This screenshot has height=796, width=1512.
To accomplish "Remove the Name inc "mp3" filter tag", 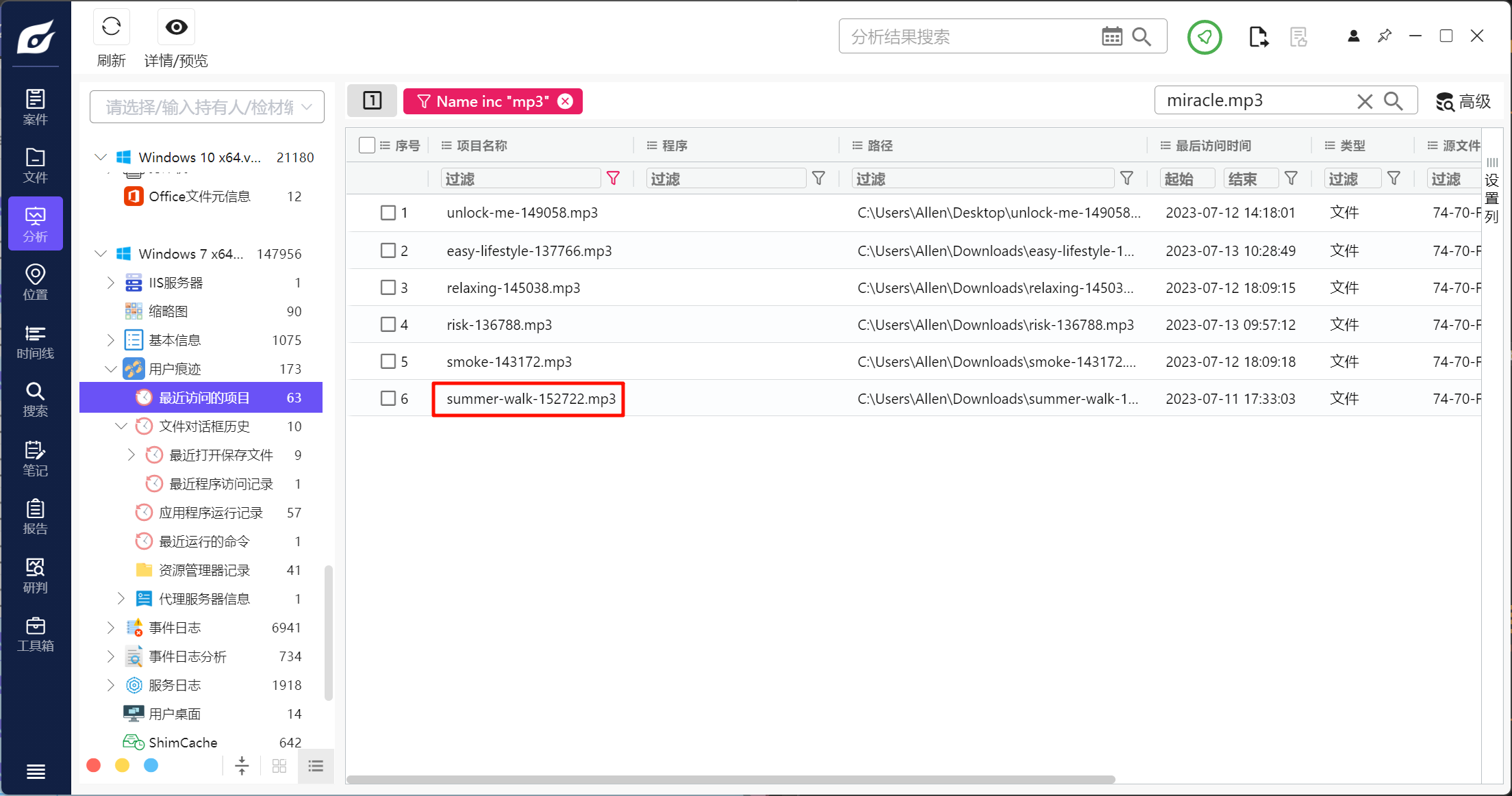I will [565, 101].
